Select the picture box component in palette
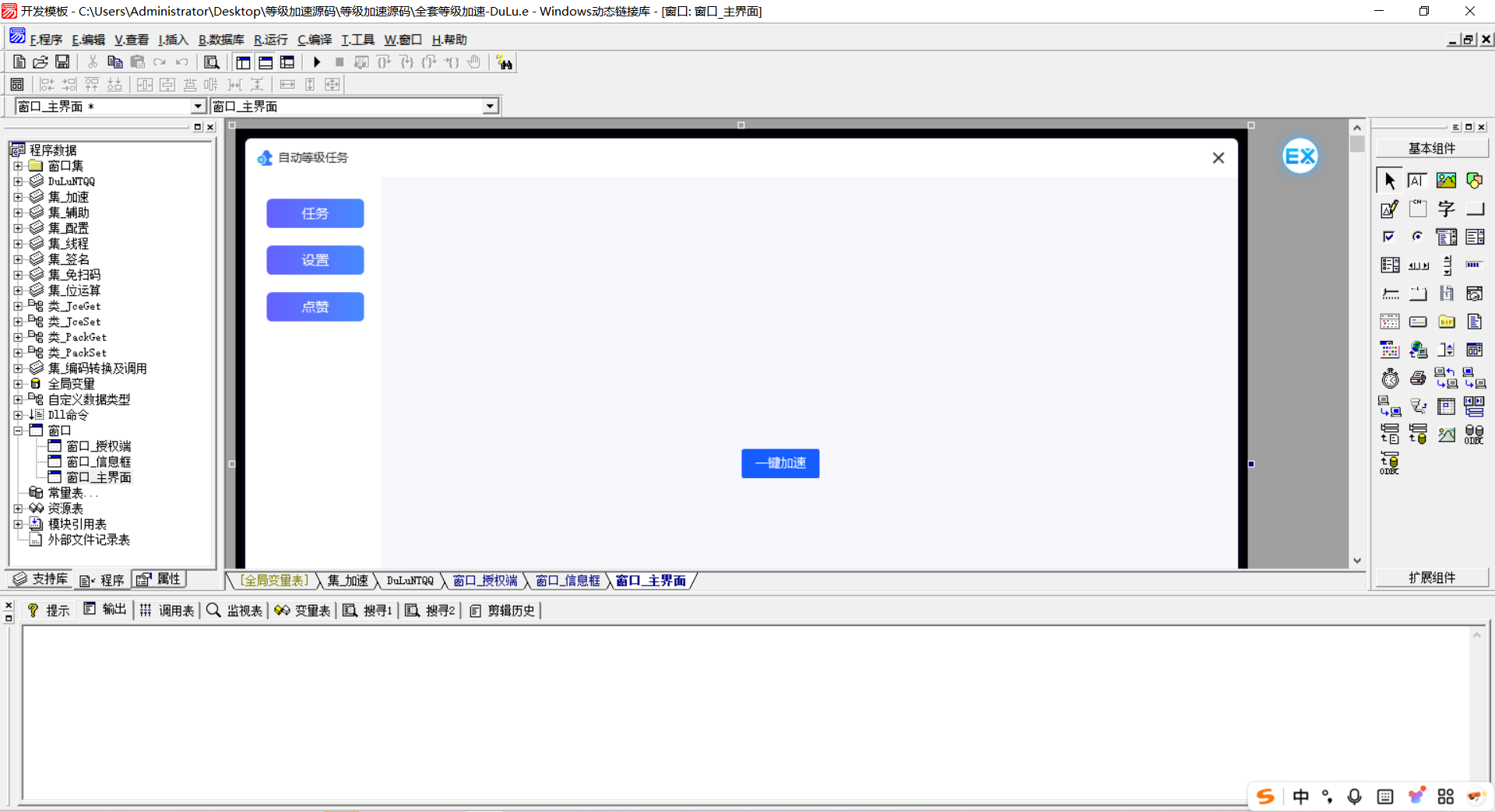Viewport: 1495px width, 812px height. 1446,181
